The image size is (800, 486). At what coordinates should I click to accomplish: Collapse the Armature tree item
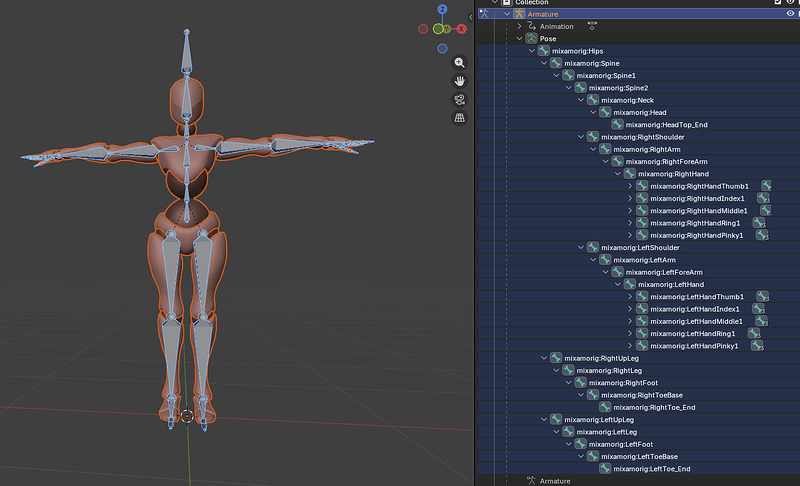click(507, 14)
